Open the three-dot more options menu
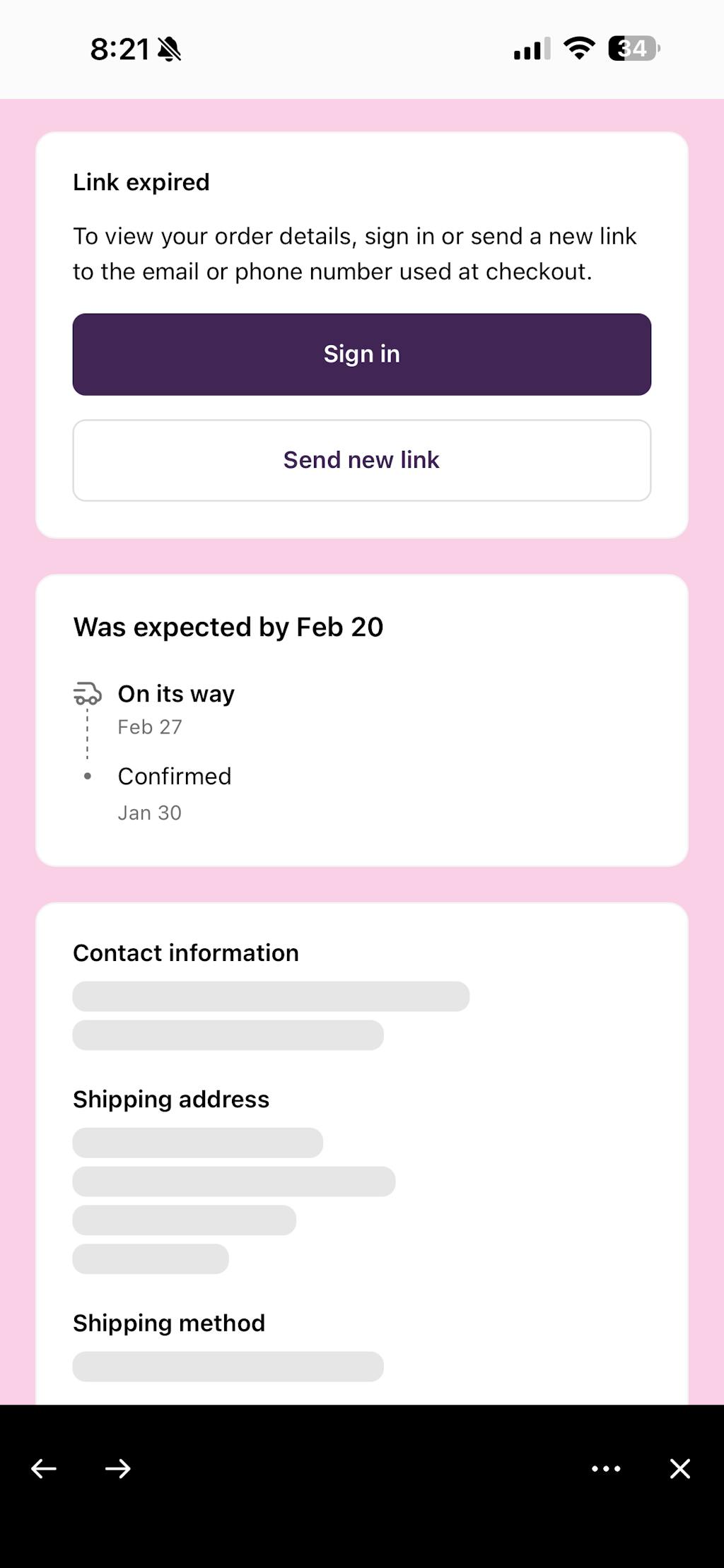The height and width of the screenshot is (1568, 724). [606, 1469]
